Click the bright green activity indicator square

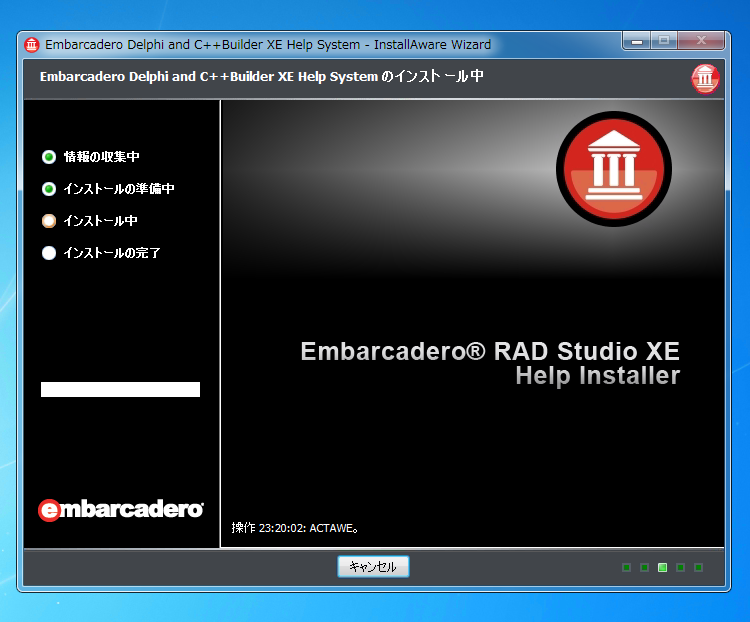click(662, 567)
